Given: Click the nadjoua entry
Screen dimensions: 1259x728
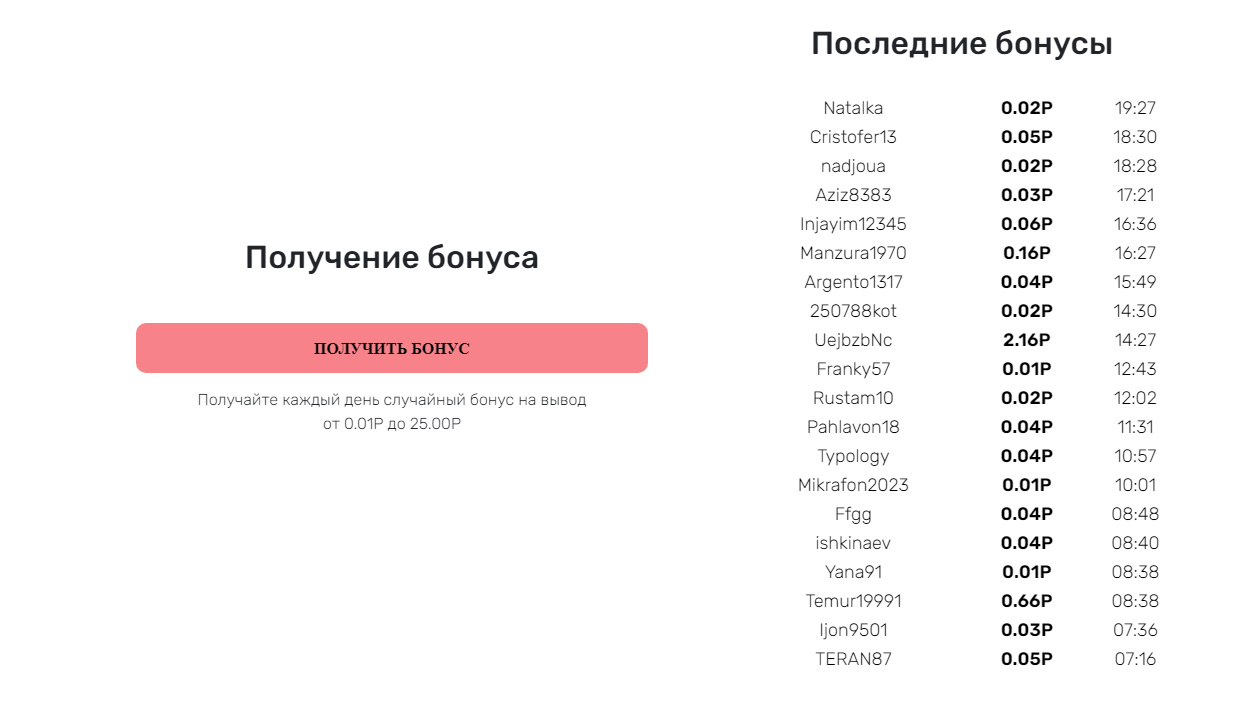Looking at the screenshot, I should point(853,166).
